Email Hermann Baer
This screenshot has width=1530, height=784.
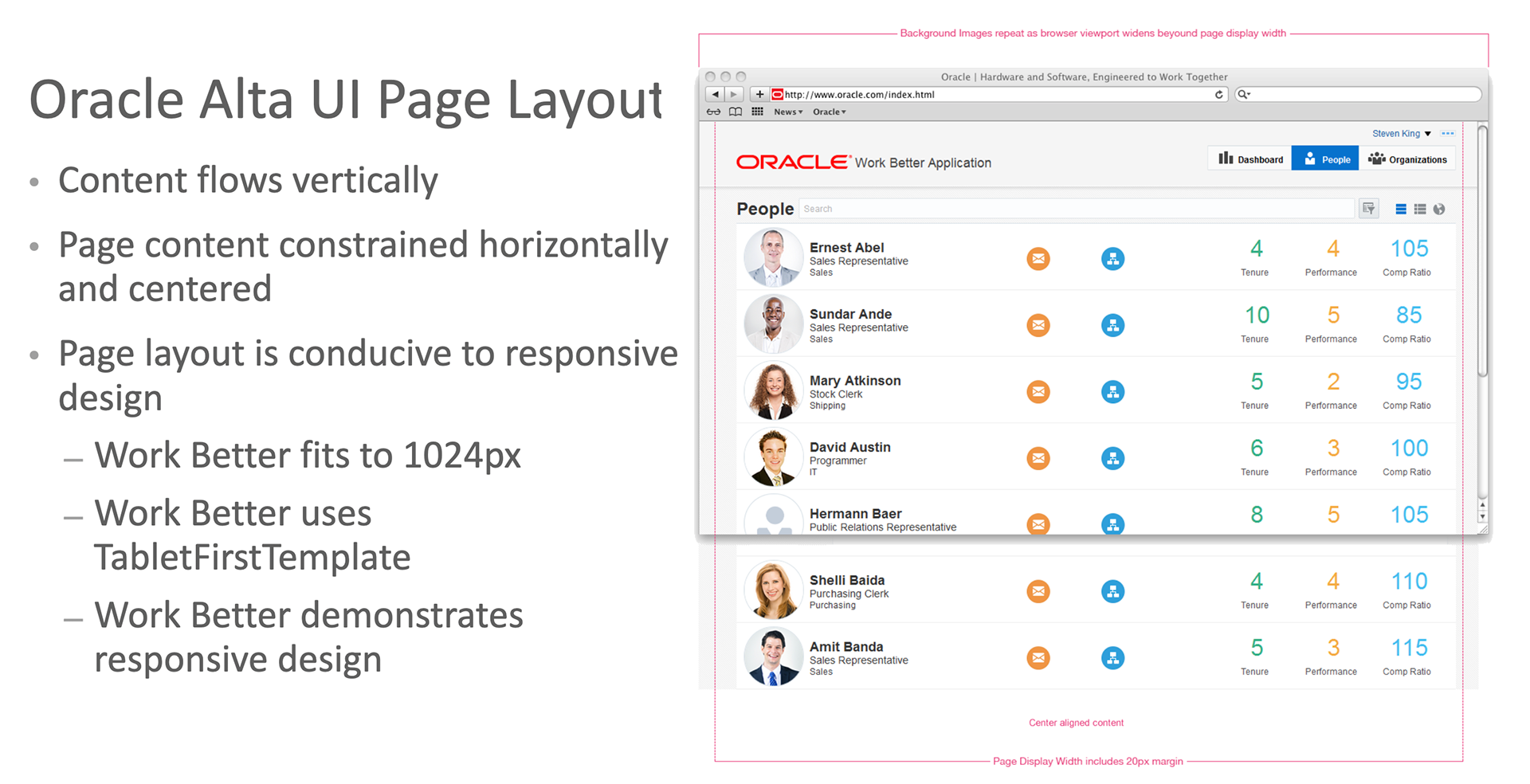click(1038, 523)
